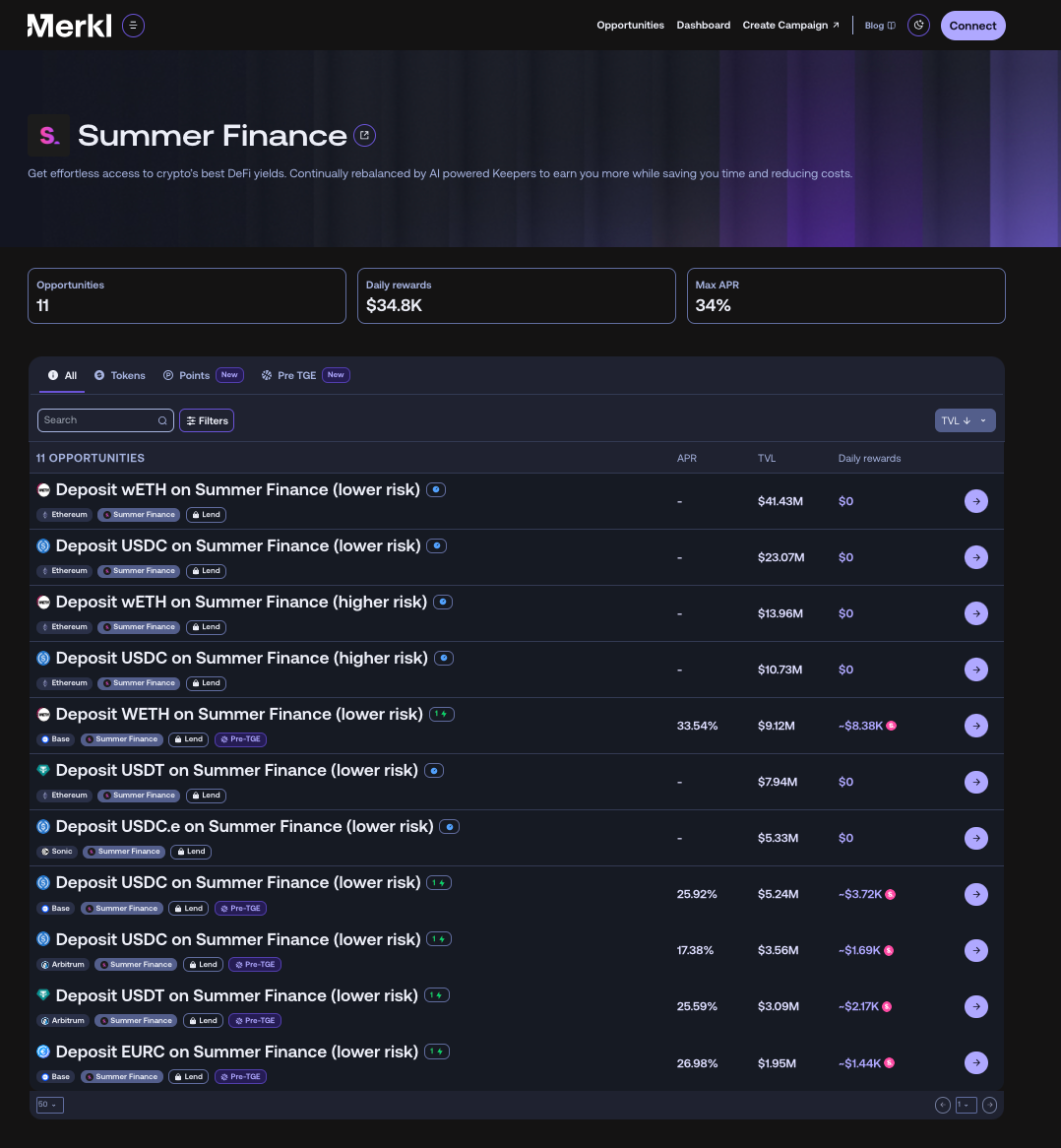The height and width of the screenshot is (1148, 1061).
Task: Open Deposit wETH (lower risk) Ethereum opportunity title
Action: click(238, 489)
